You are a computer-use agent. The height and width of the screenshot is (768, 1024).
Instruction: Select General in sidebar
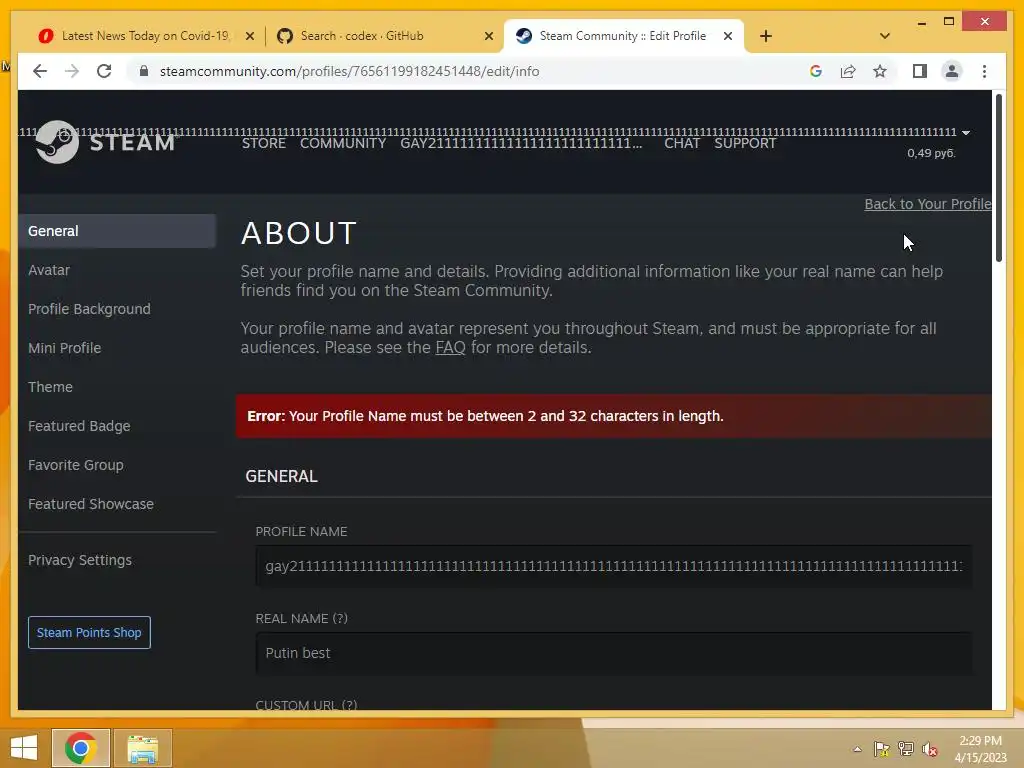117,231
